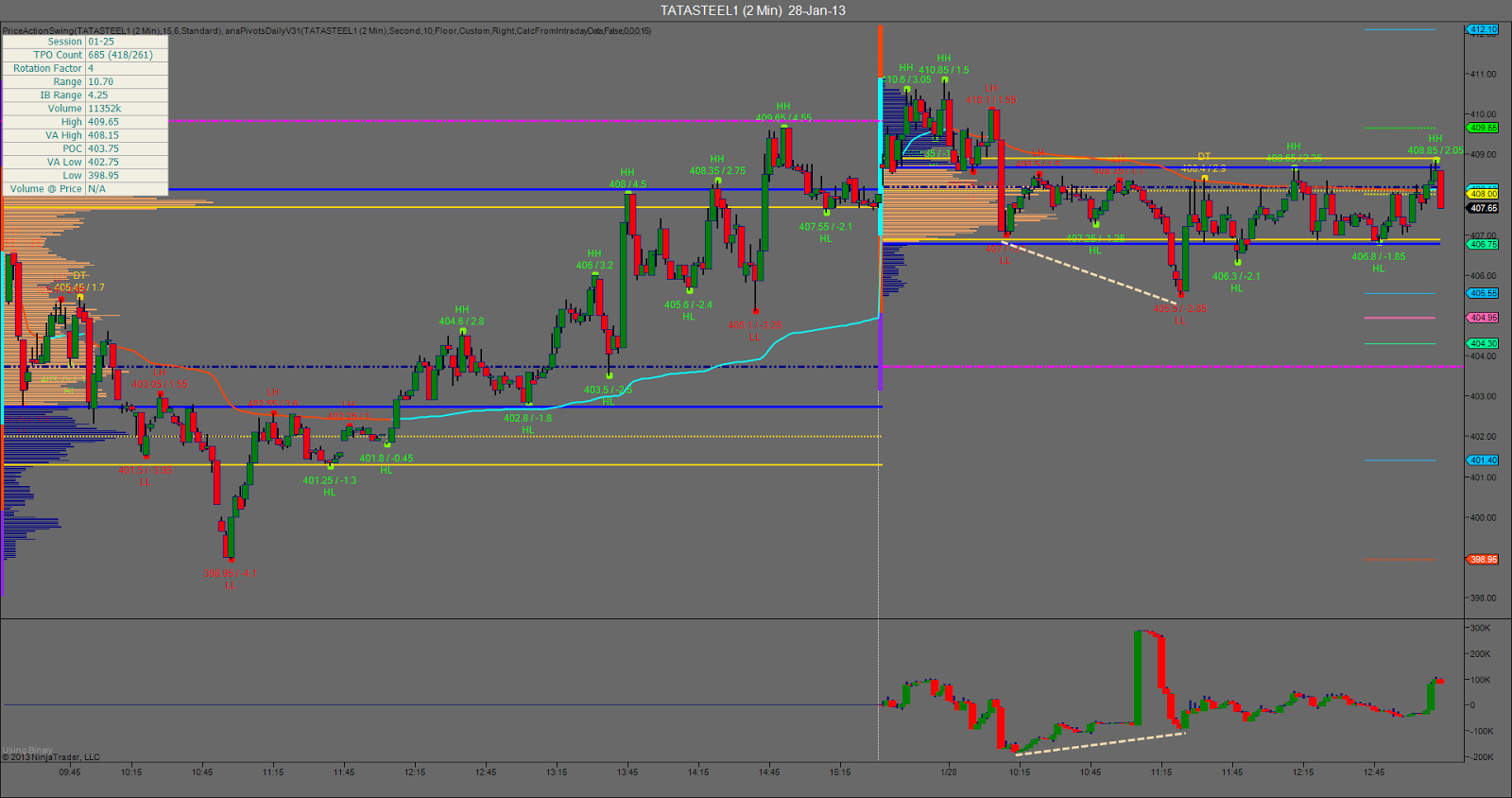Click the 1/28 date label on time axis

tap(949, 772)
